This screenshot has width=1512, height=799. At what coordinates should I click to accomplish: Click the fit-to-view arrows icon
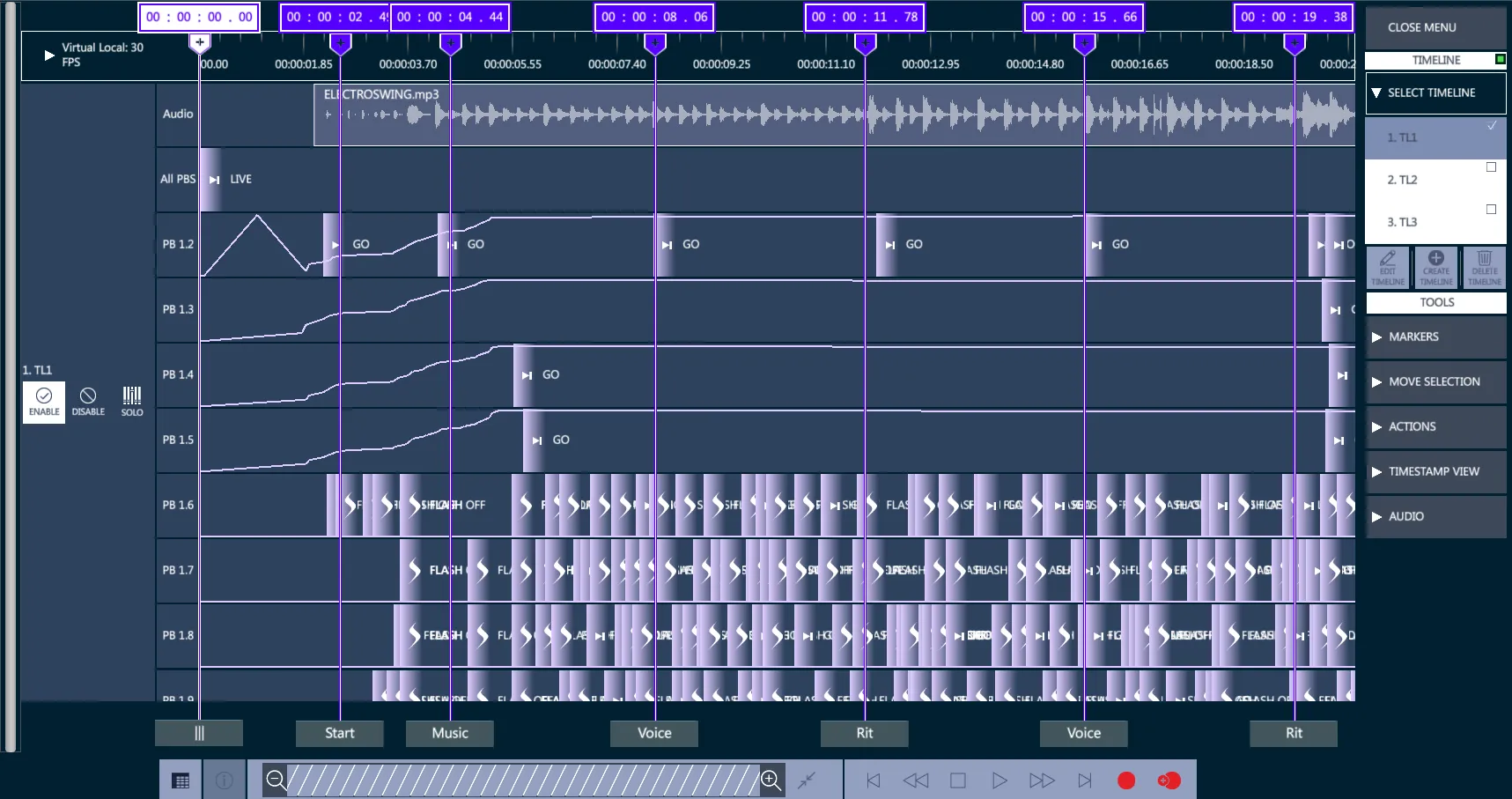pos(807,780)
